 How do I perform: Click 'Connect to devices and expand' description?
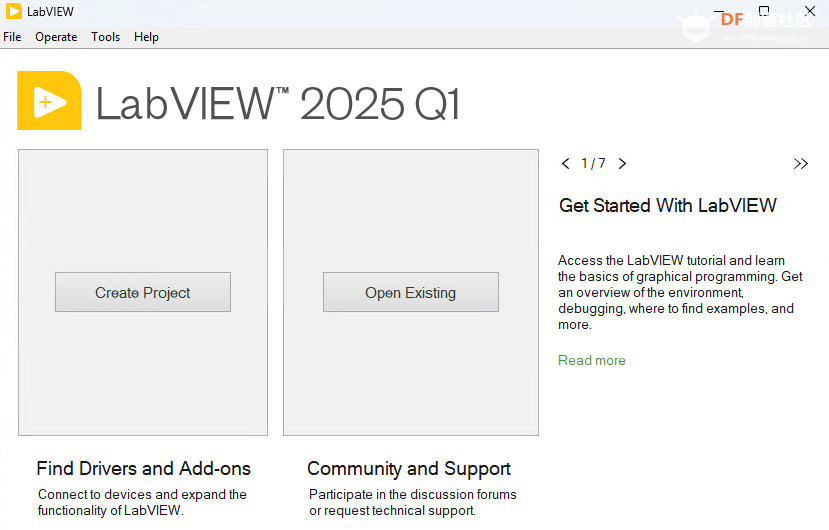pyautogui.click(x=142, y=502)
